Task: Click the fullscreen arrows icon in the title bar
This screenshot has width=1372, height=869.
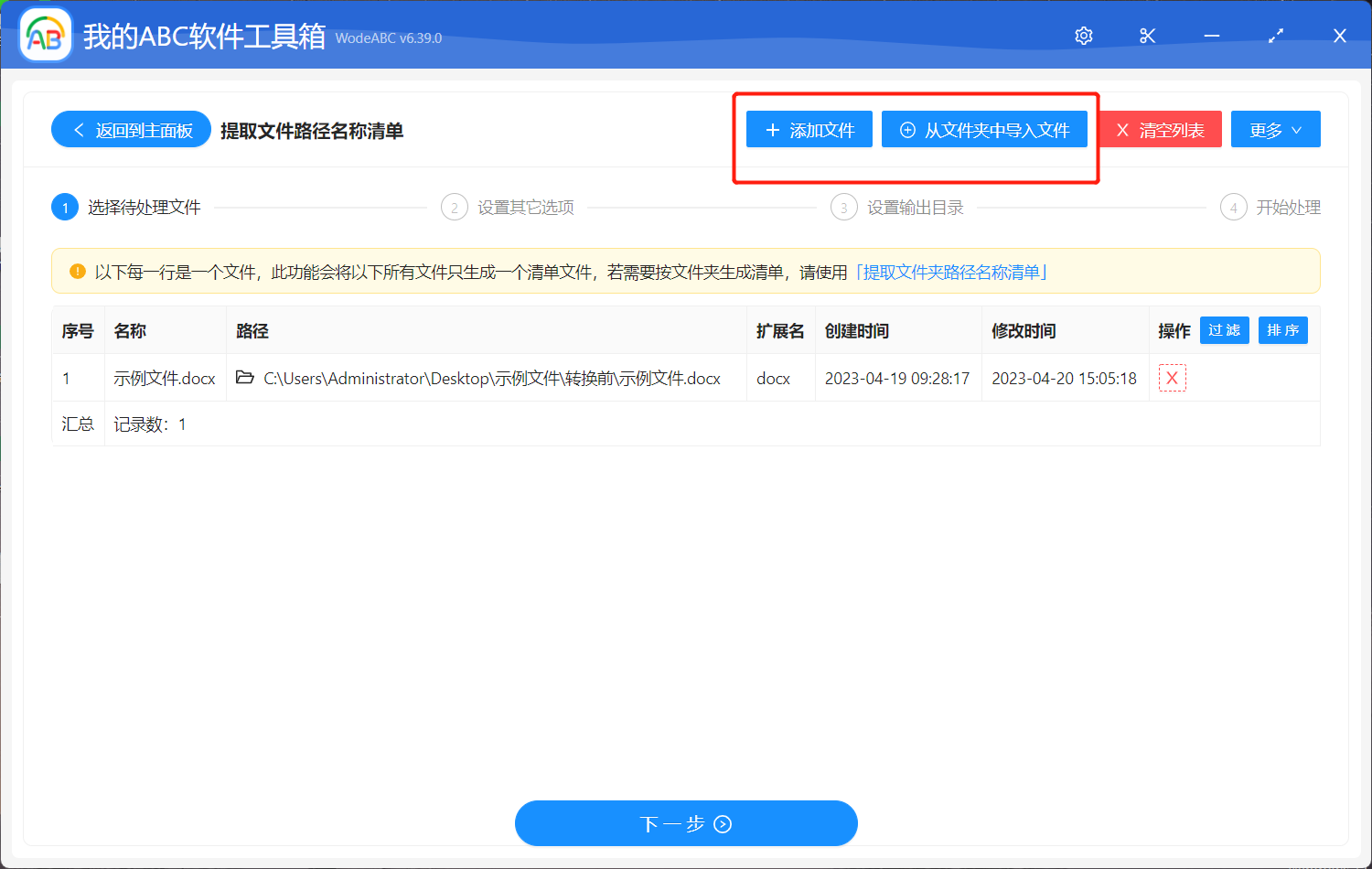Action: tap(1275, 35)
